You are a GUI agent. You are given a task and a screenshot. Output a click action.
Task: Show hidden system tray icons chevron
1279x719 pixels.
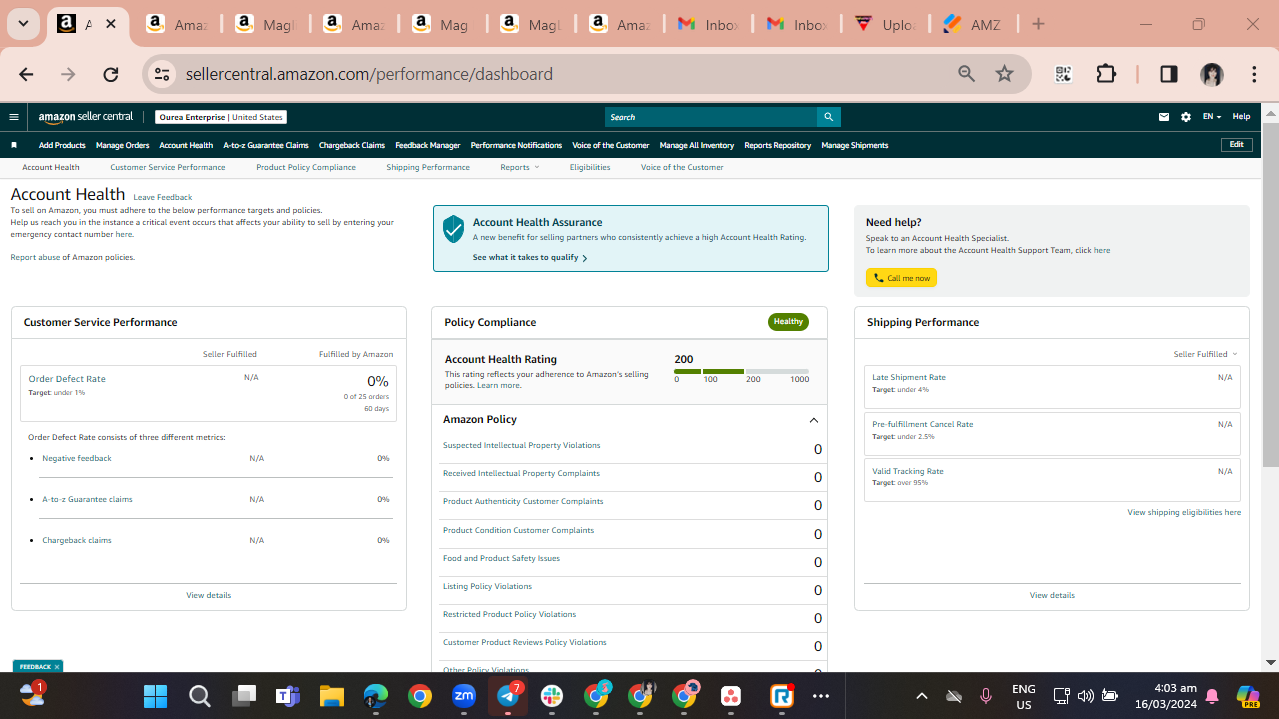click(922, 696)
